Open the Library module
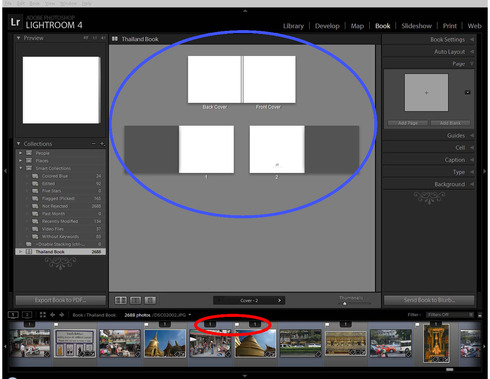The width and height of the screenshot is (490, 379). coord(293,26)
